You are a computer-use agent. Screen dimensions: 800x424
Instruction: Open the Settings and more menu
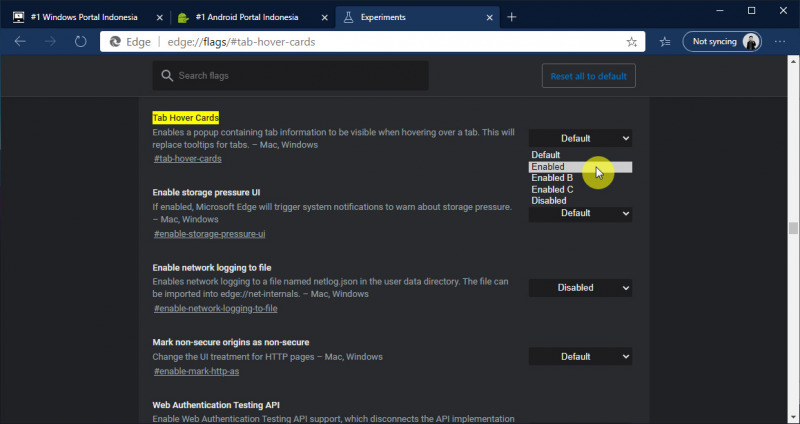[780, 42]
